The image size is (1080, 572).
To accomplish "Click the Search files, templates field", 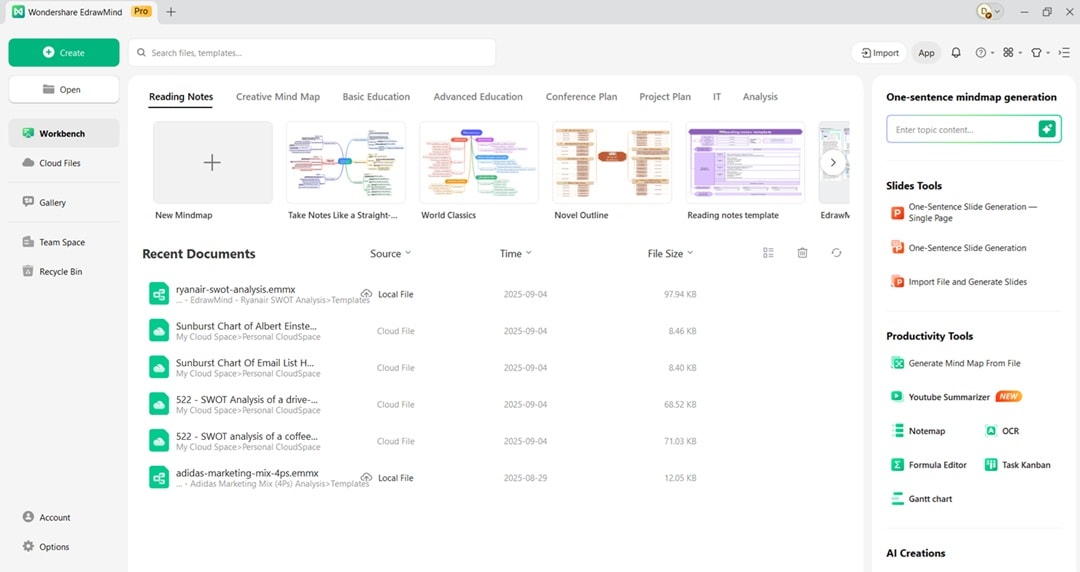I will (311, 52).
